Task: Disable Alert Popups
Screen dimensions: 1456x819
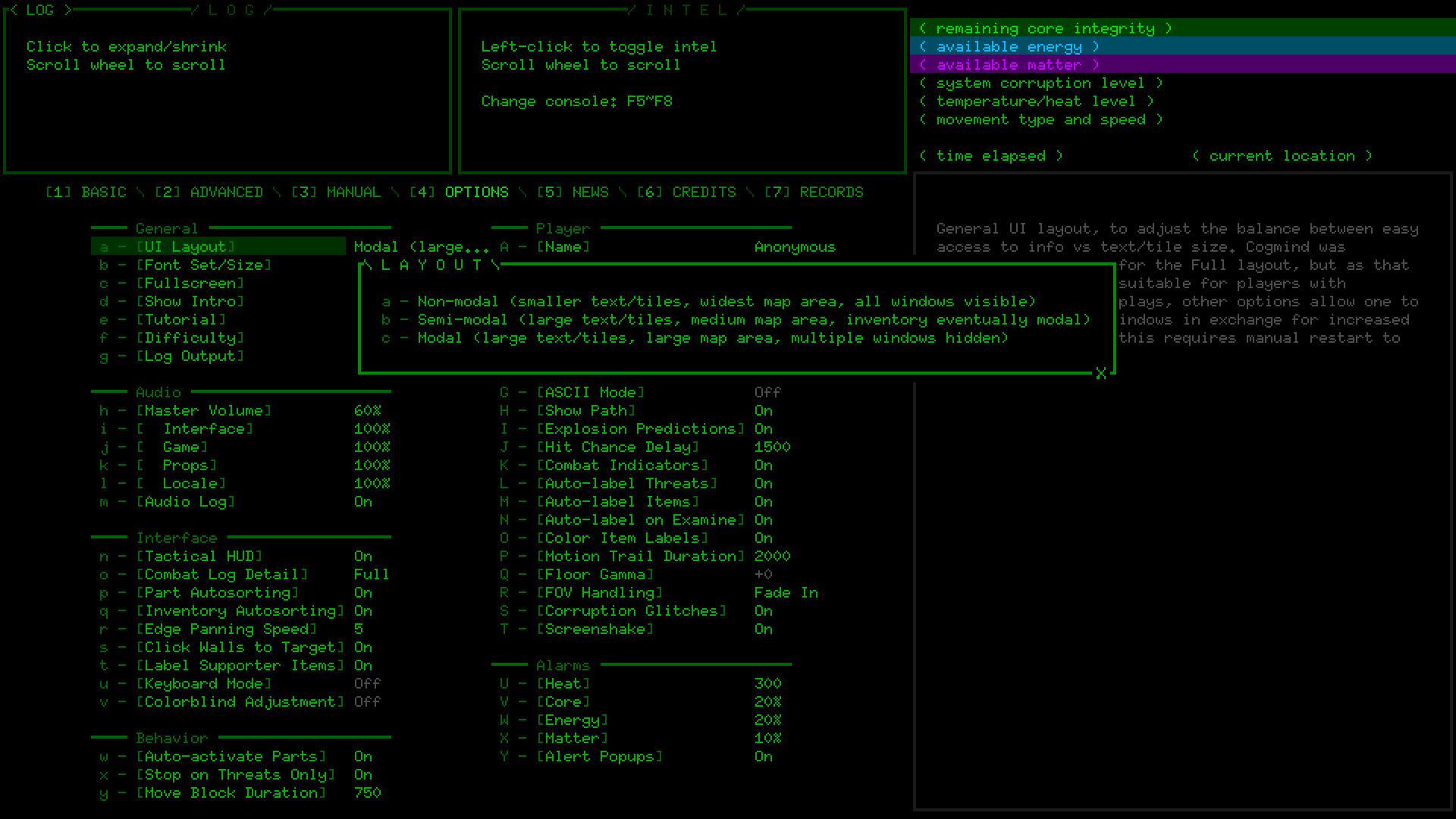Action: click(x=600, y=756)
